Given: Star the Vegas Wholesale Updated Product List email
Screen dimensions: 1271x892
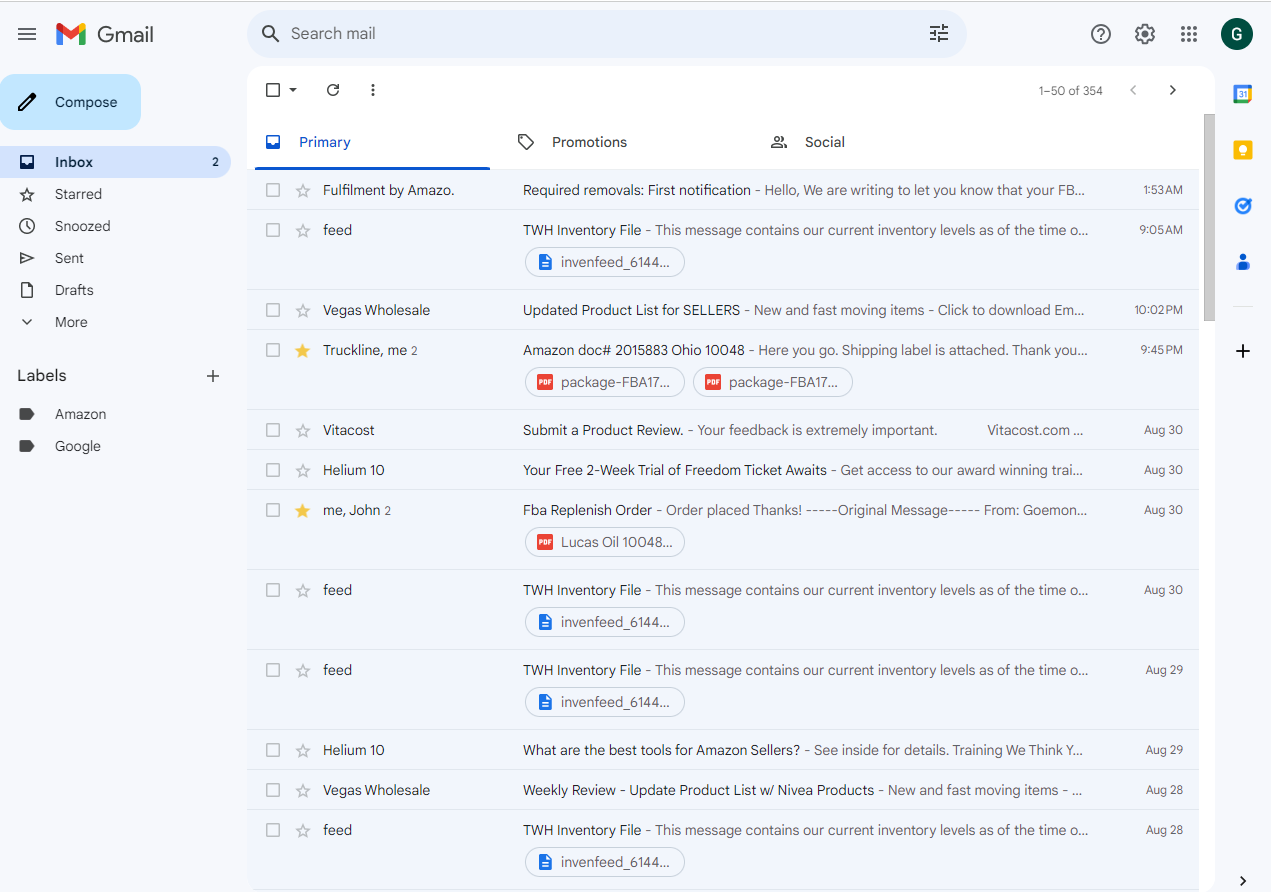Looking at the screenshot, I should (x=303, y=310).
